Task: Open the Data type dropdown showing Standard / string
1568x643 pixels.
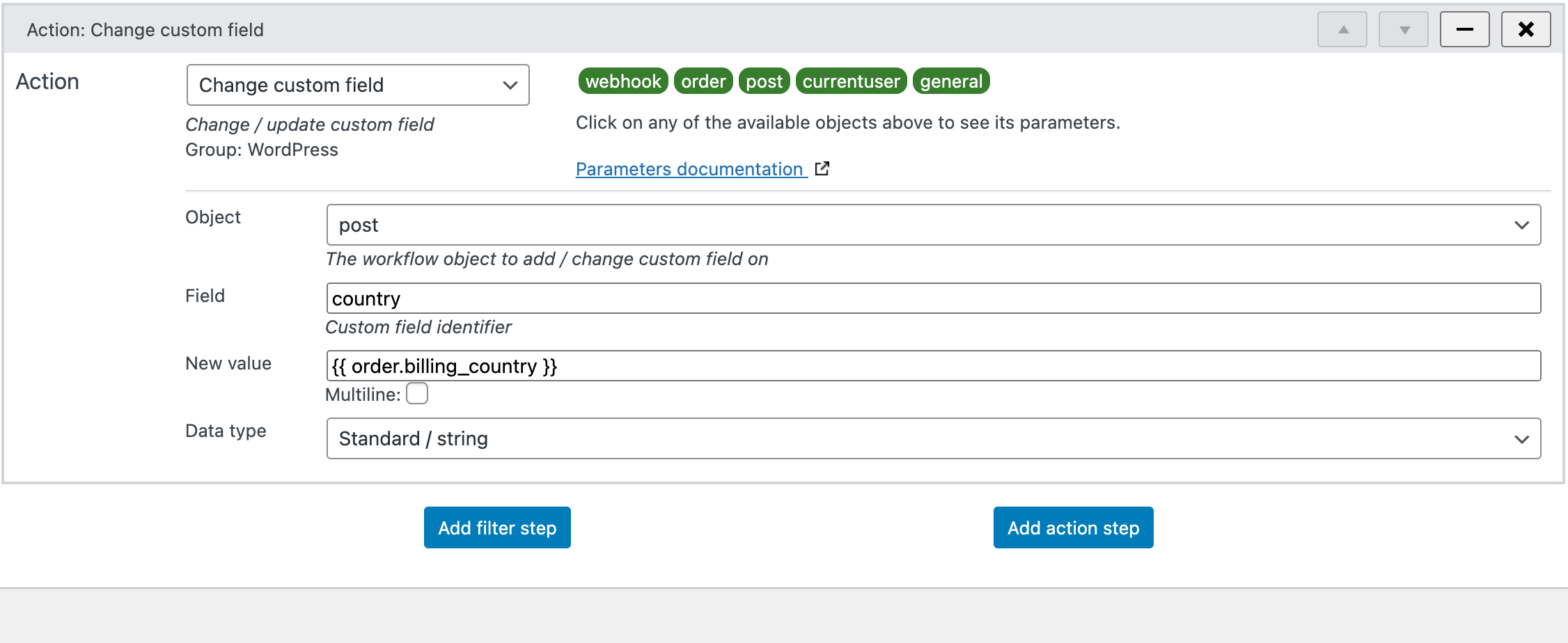Action: pyautogui.click(x=933, y=438)
